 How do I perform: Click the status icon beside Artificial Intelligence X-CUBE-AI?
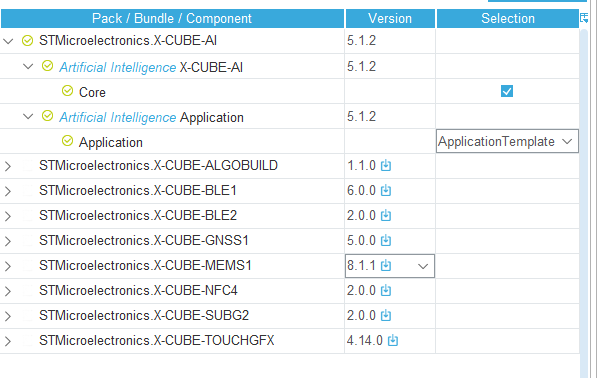click(x=47, y=66)
